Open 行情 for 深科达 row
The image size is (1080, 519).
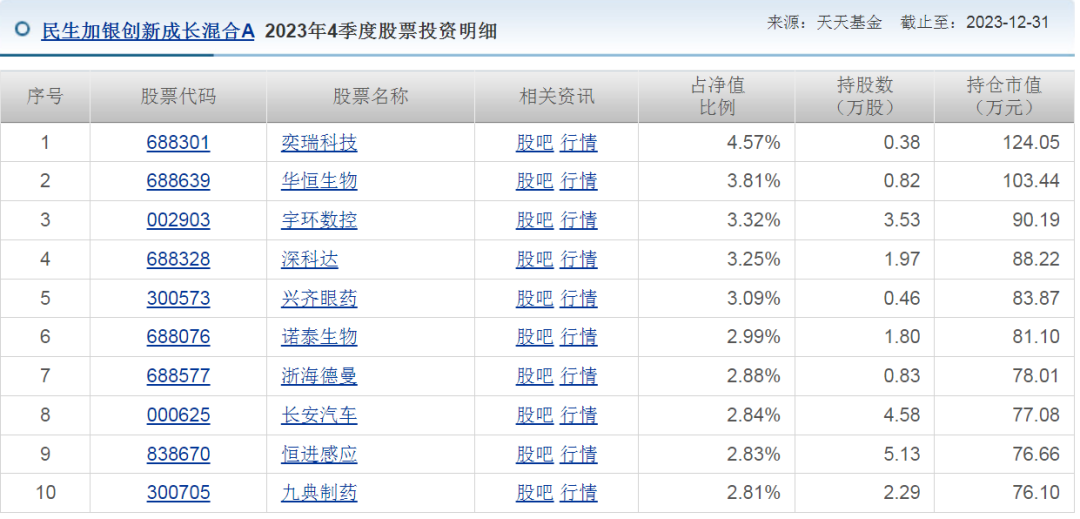tap(579, 260)
